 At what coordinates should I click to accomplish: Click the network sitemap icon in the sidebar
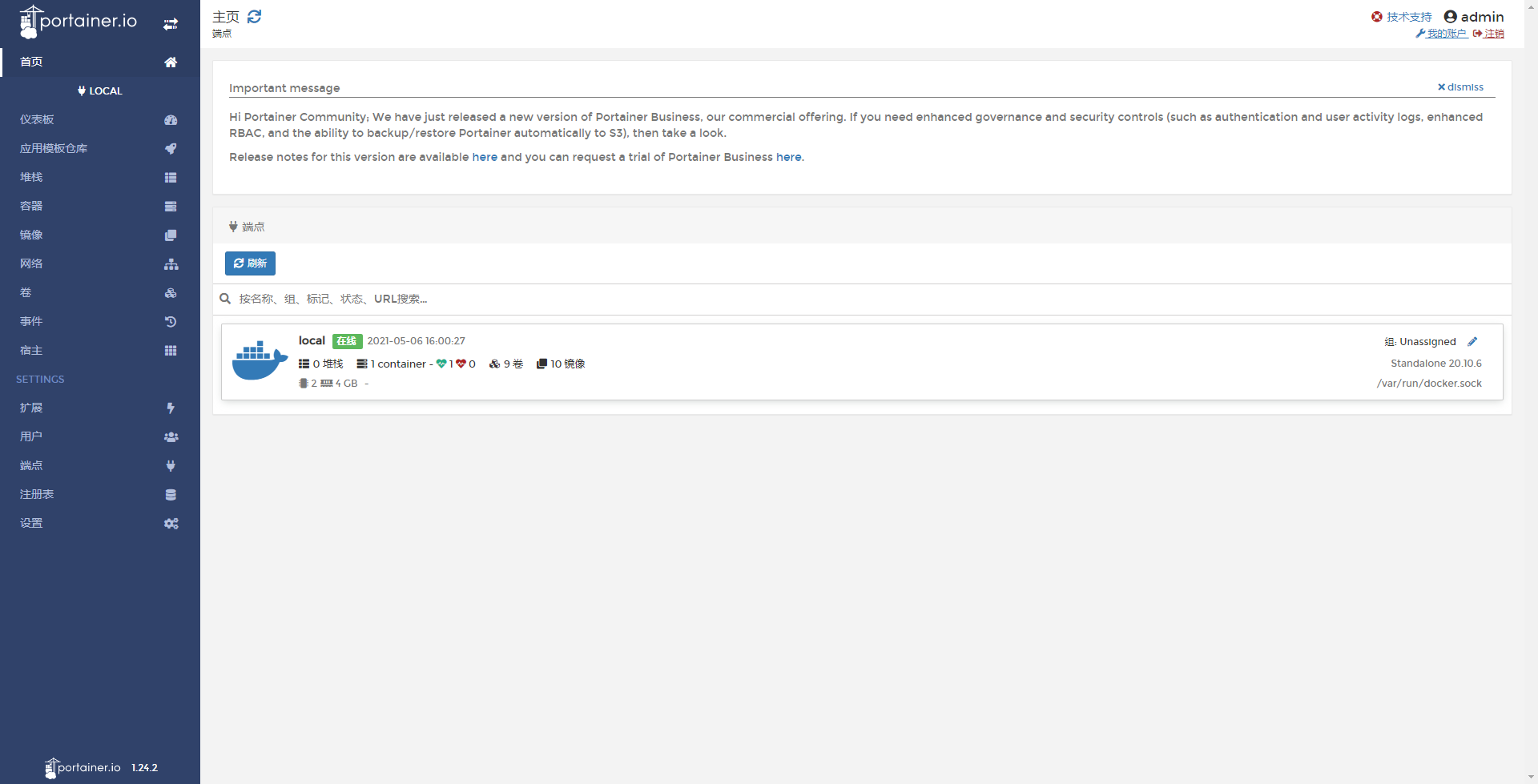click(171, 264)
